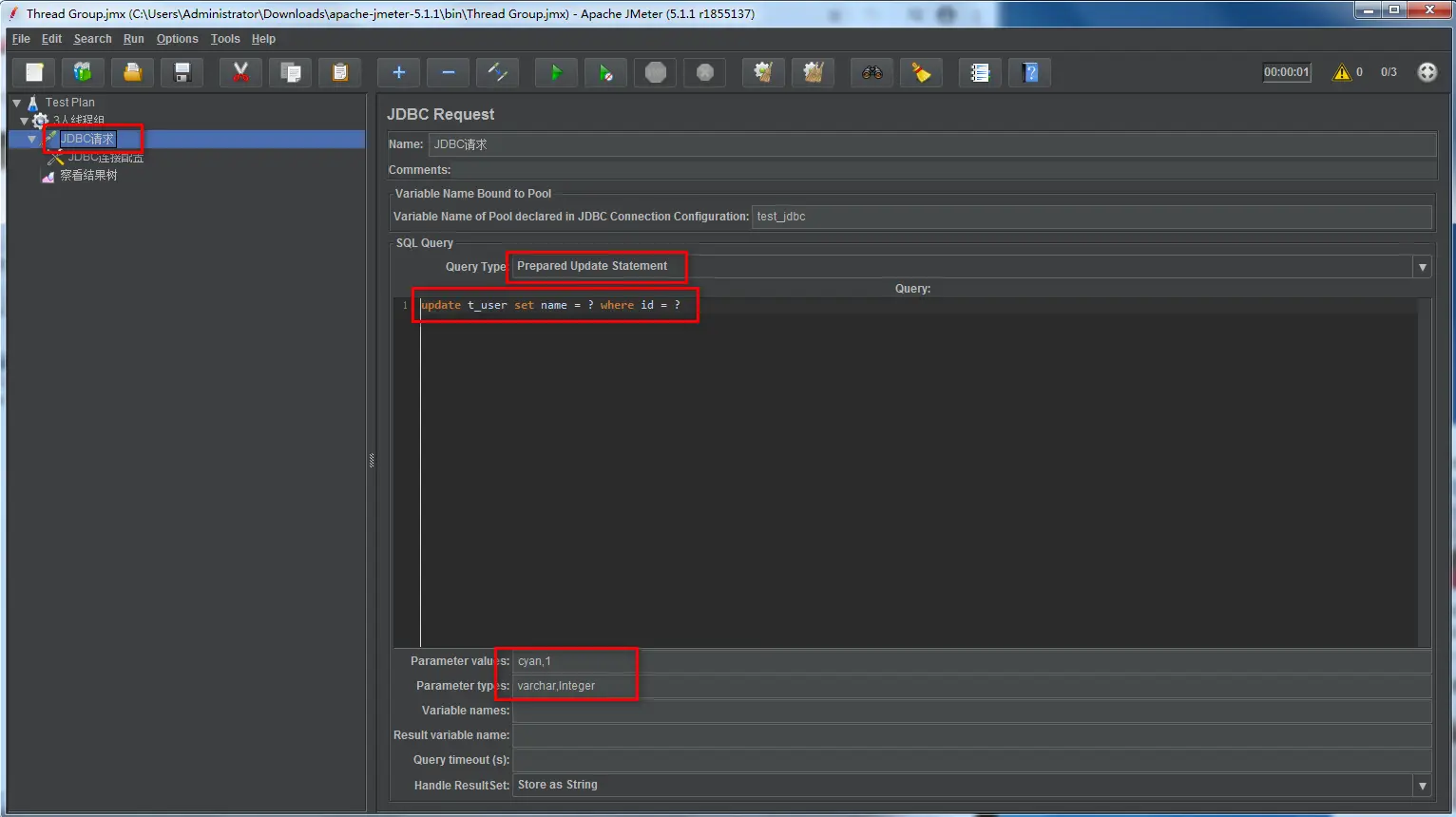Image resolution: width=1456 pixels, height=817 pixels.
Task: Collapse the thread group node arrow
Action: pyautogui.click(x=24, y=121)
